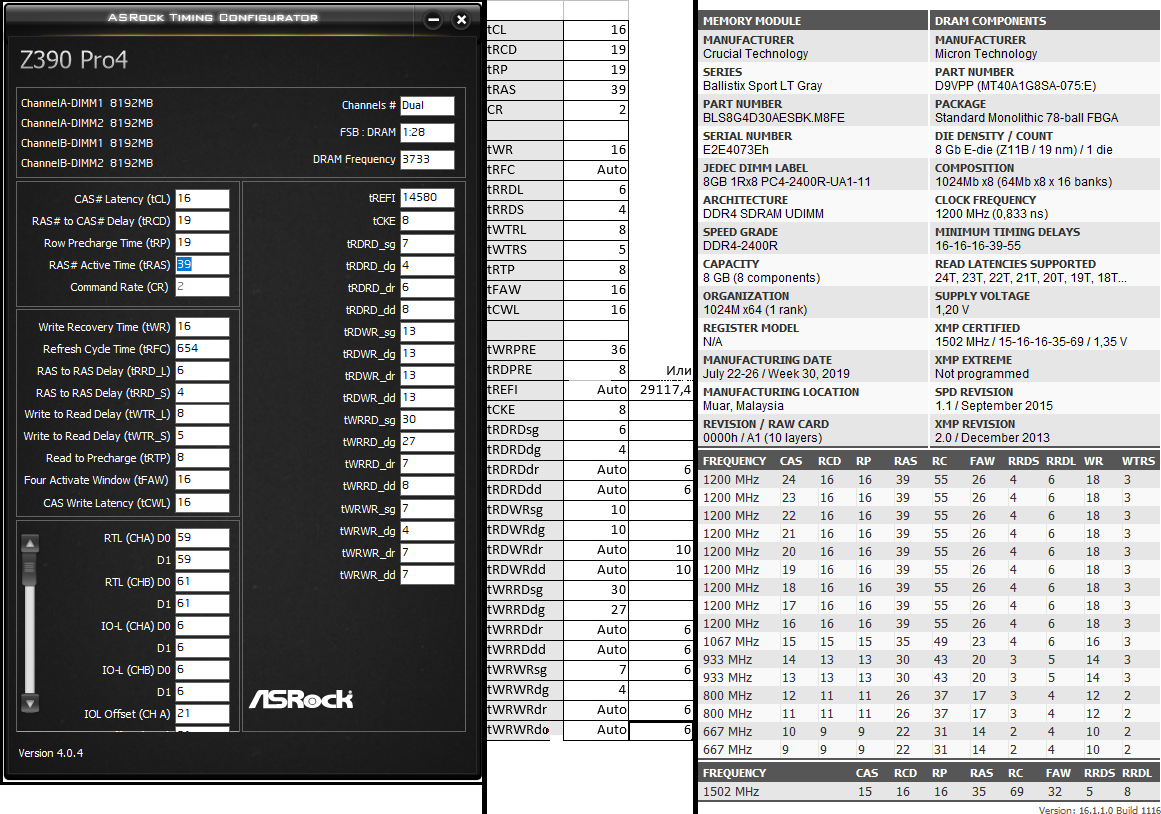Click the tWRRD_dg field showing 27

coord(427,441)
